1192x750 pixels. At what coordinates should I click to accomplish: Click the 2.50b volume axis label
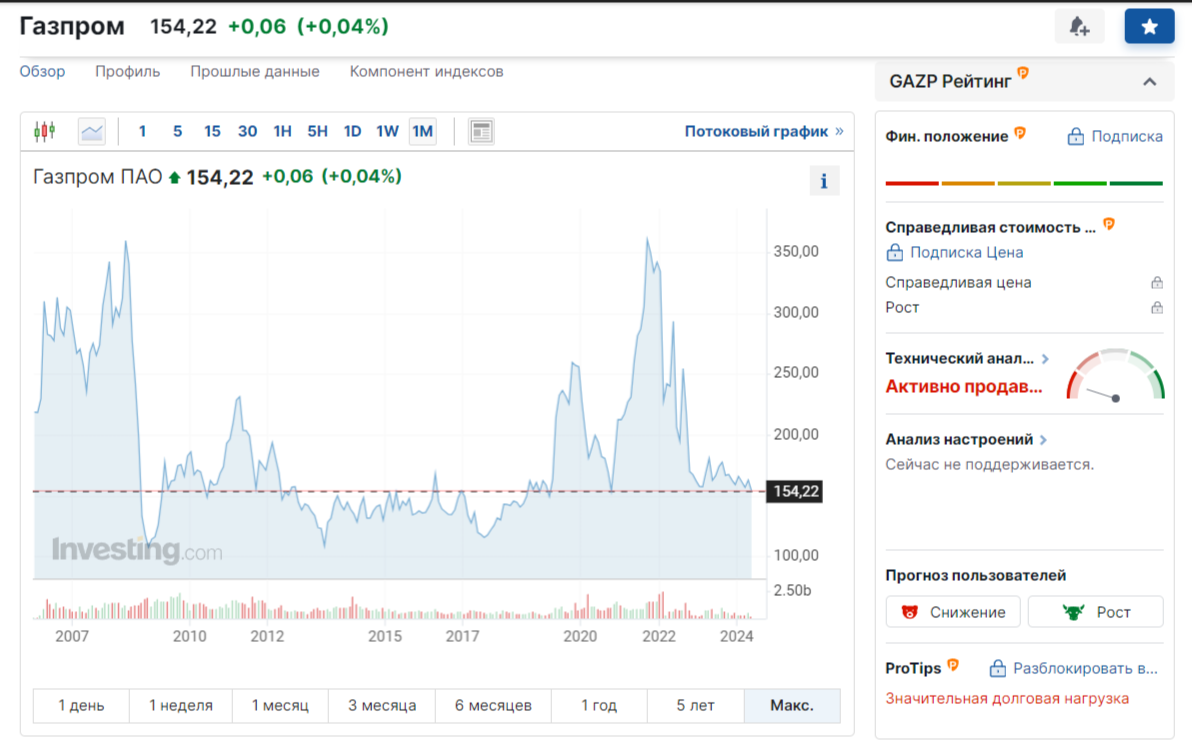pos(792,590)
